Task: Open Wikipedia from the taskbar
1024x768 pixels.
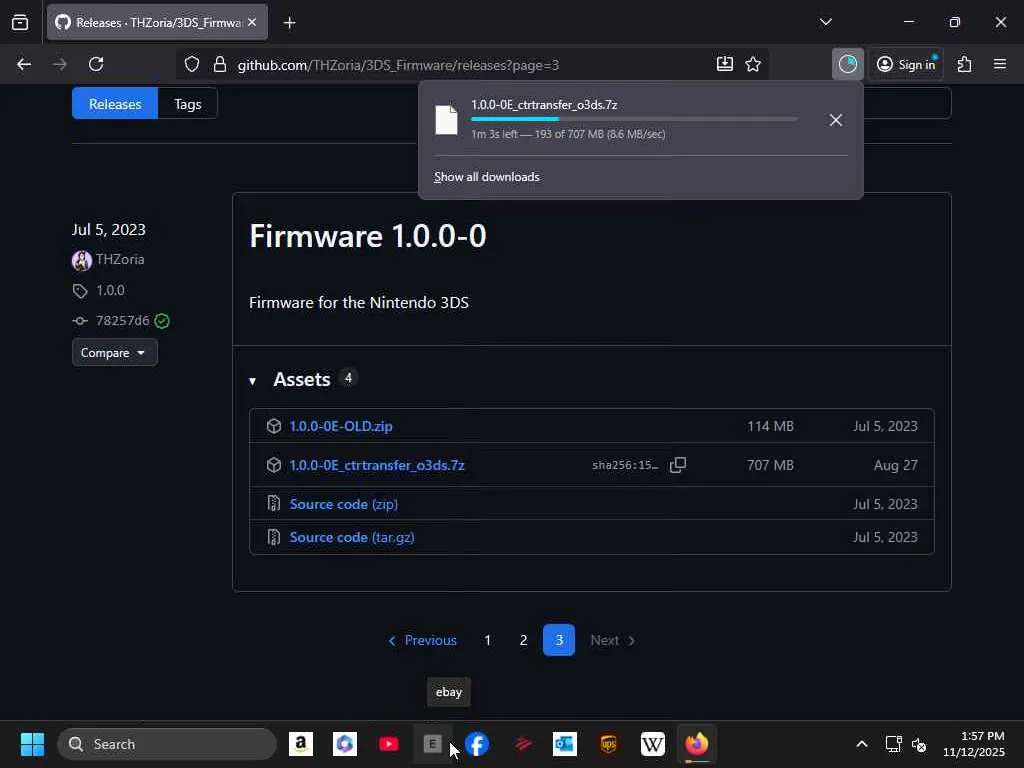Action: pos(652,744)
